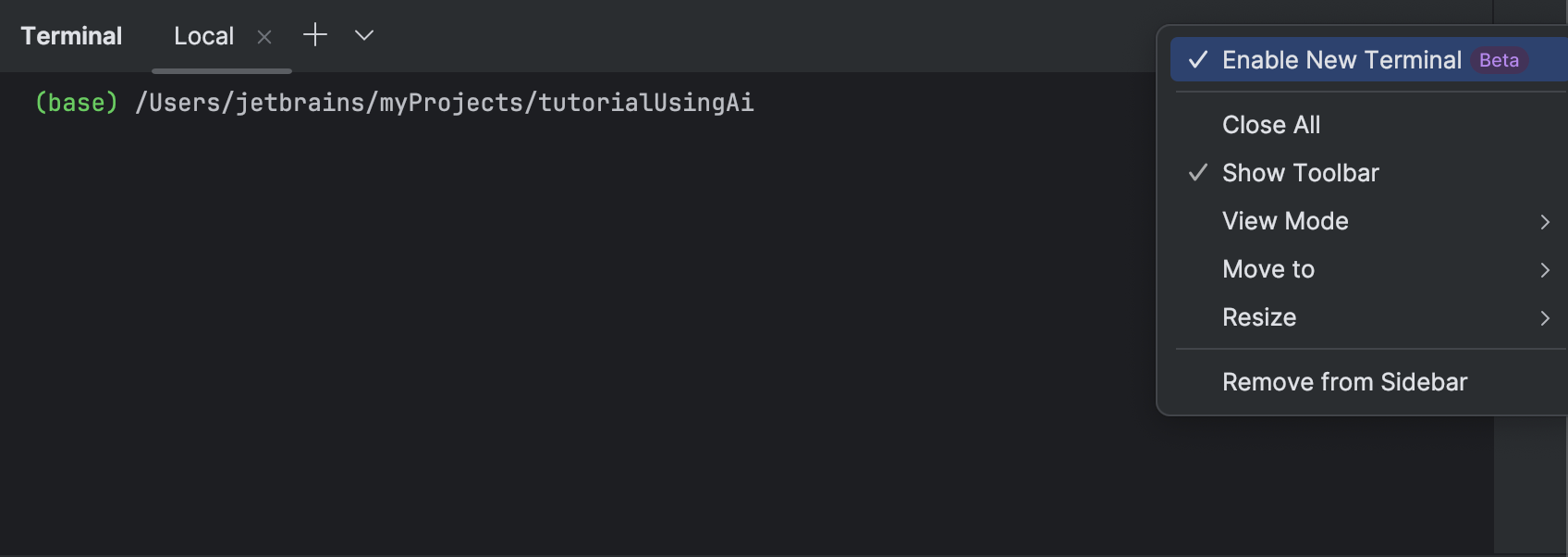
Task: Click the checkmark next to Show Toolbar
Action: click(1197, 172)
